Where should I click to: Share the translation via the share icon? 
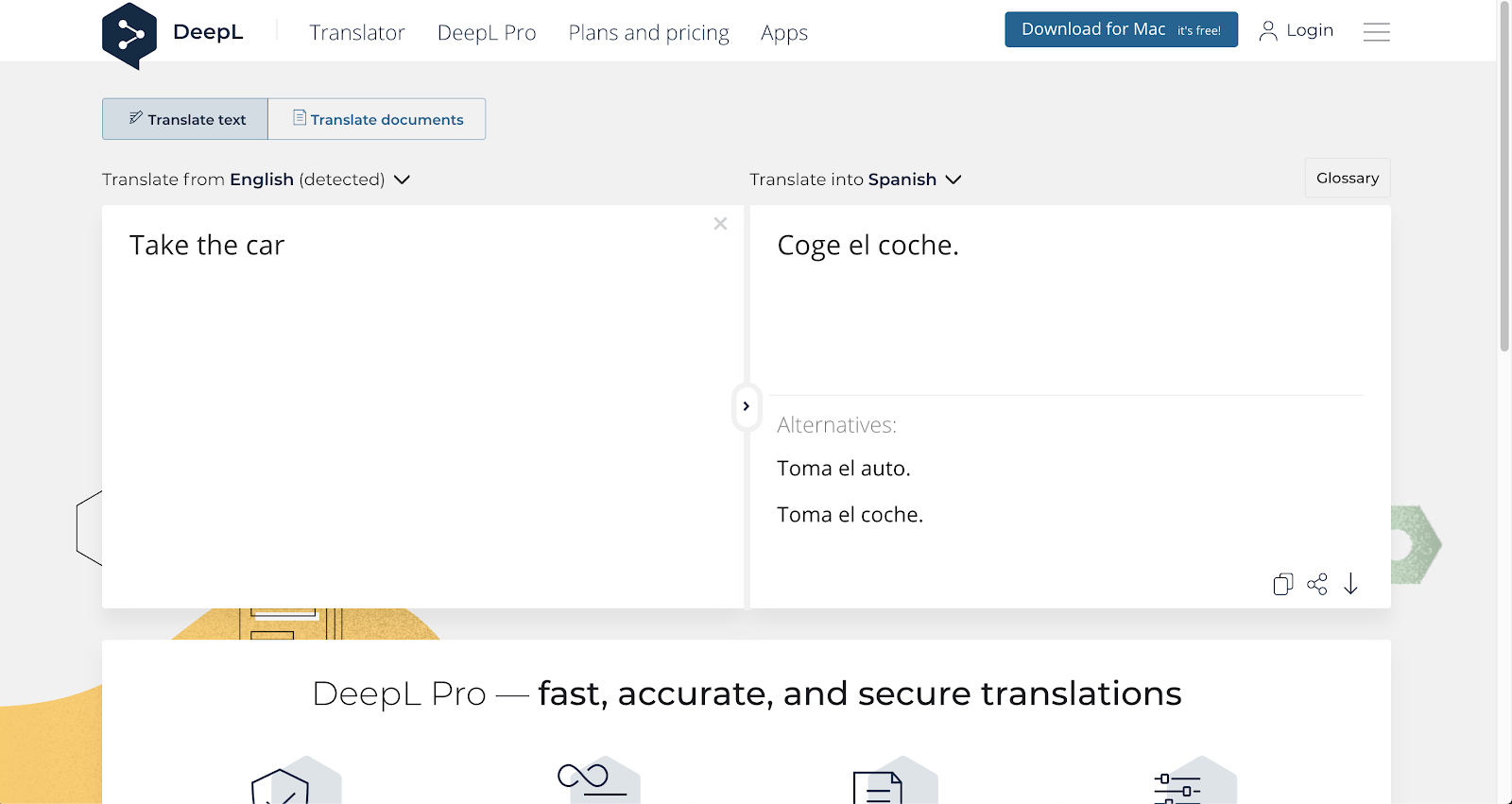(x=1316, y=584)
